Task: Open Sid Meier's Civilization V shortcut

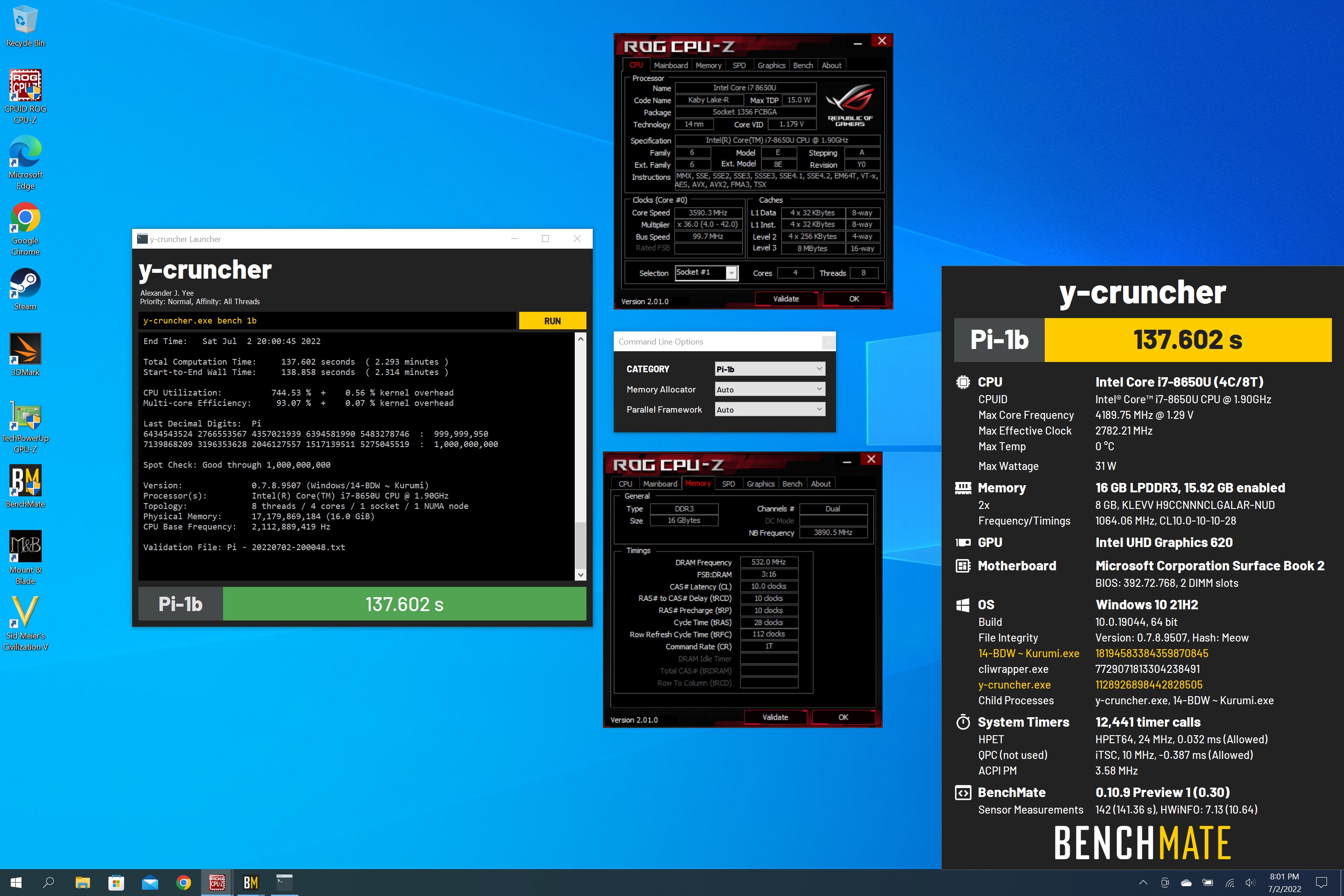Action: [x=25, y=623]
